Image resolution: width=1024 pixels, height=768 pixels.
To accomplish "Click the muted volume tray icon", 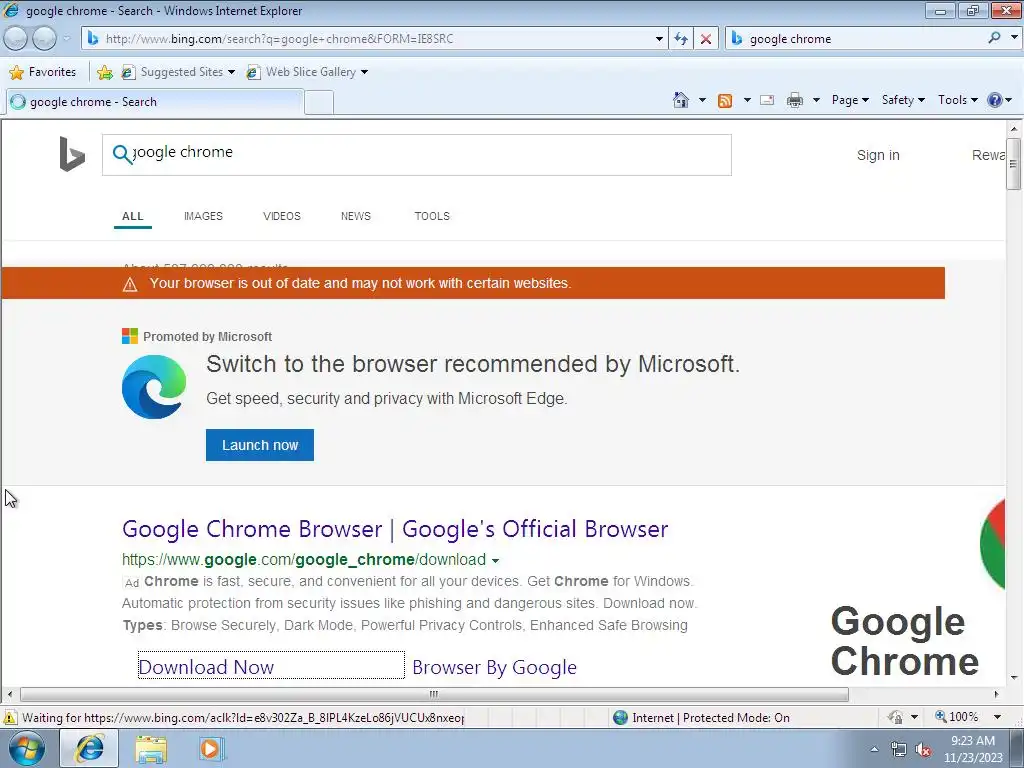I will pos(922,750).
